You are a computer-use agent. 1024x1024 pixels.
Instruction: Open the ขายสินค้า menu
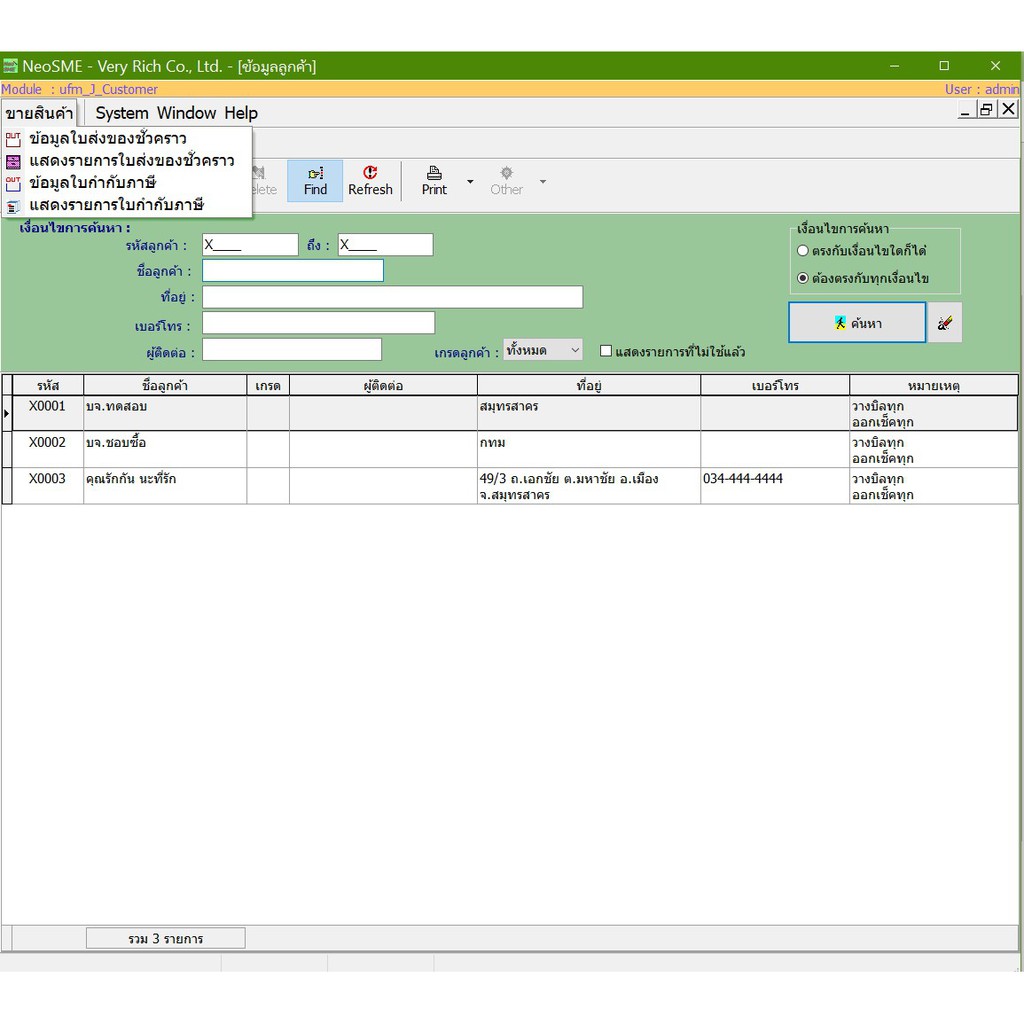click(39, 113)
